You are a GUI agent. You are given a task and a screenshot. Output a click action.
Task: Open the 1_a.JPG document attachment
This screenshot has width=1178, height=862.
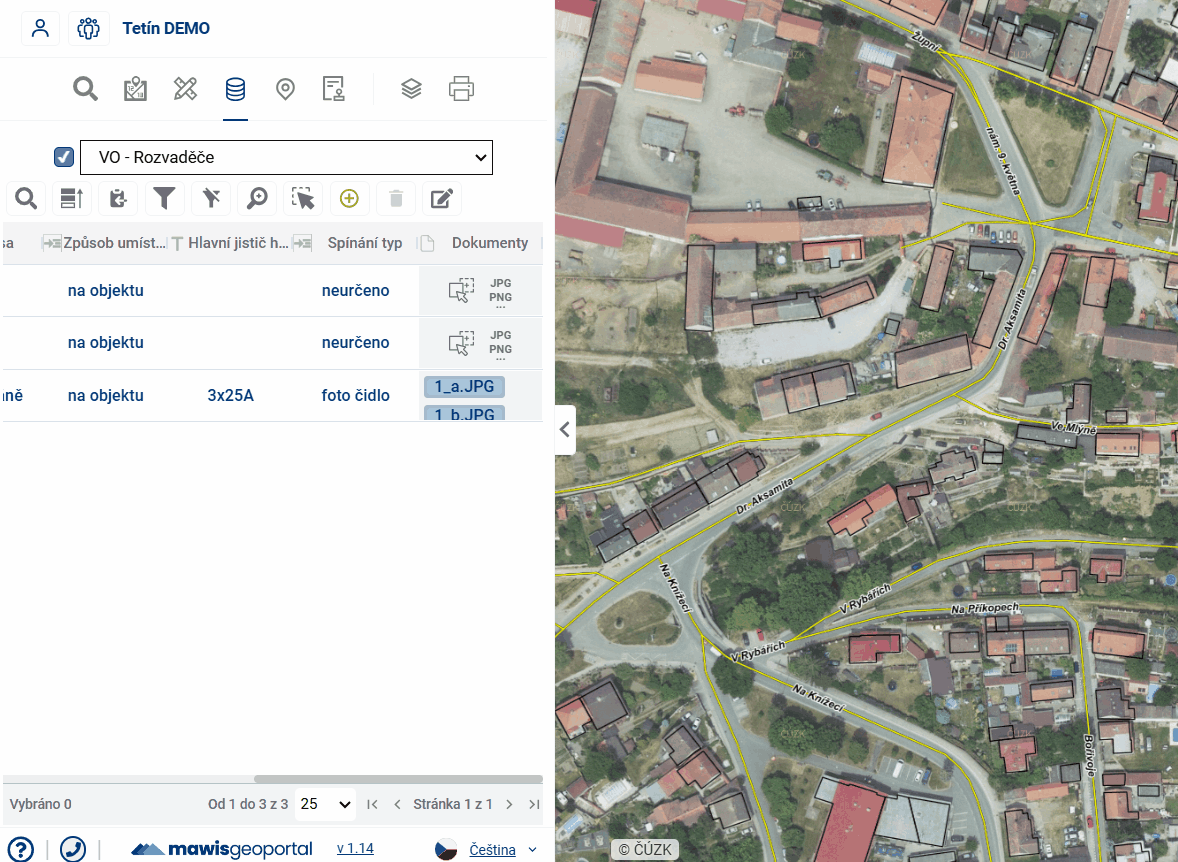464,387
